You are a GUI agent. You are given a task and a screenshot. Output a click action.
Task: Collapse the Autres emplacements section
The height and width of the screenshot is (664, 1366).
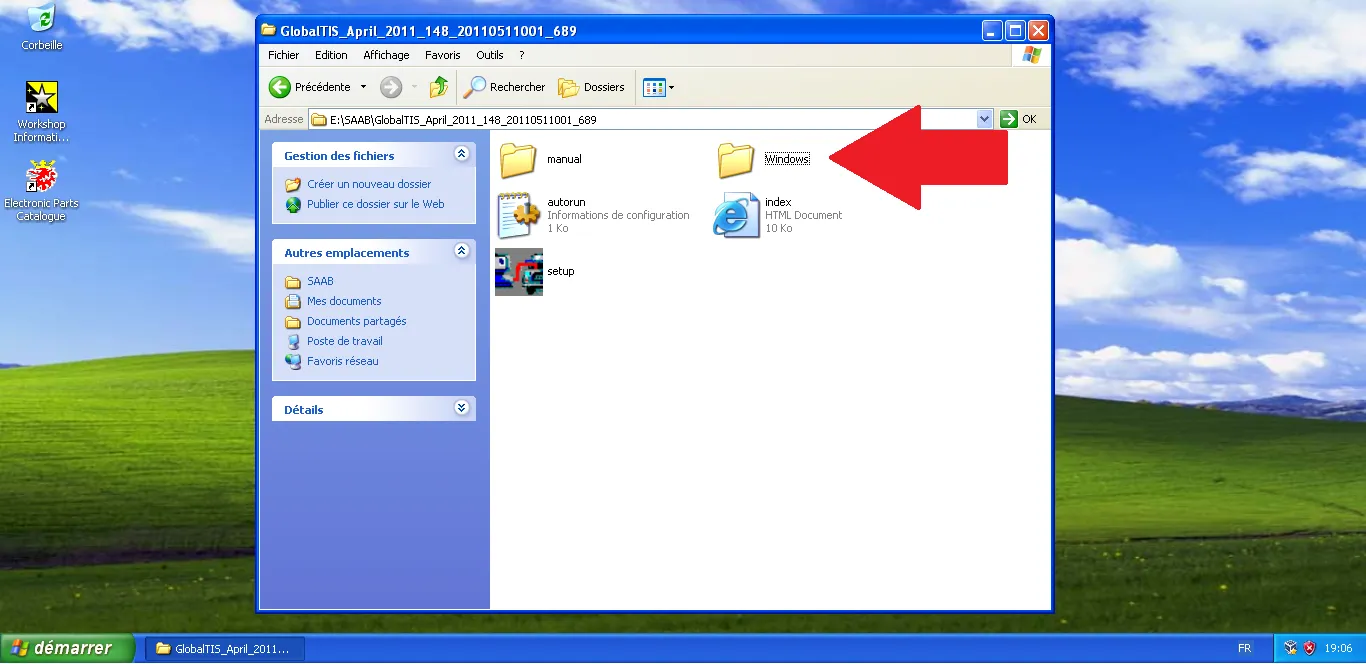[461, 251]
